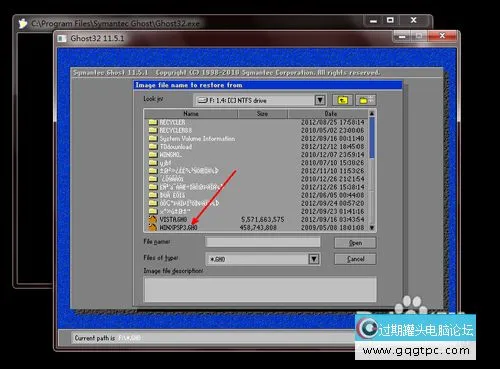This screenshot has height=369, width=500.
Task: Close the Ghost32 11.5.1 window
Action: click(x=442, y=36)
